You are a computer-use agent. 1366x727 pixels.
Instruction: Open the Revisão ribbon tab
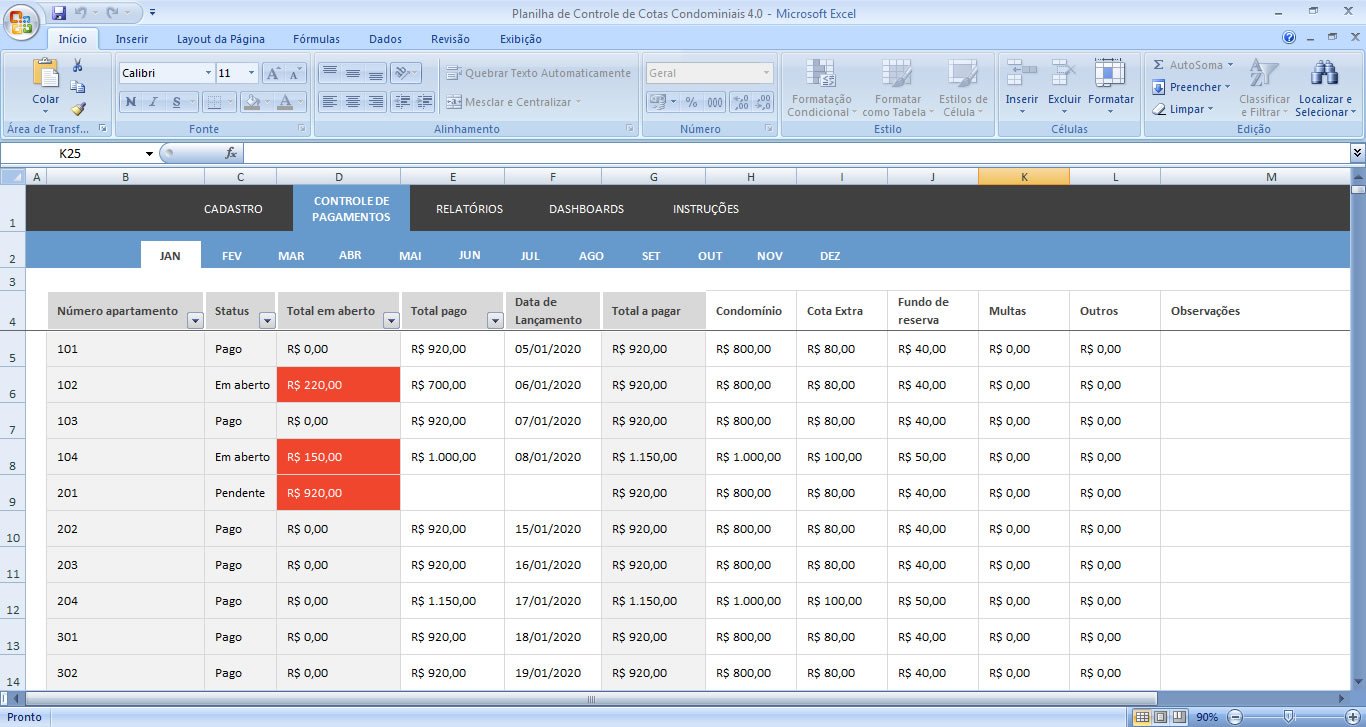(450, 39)
